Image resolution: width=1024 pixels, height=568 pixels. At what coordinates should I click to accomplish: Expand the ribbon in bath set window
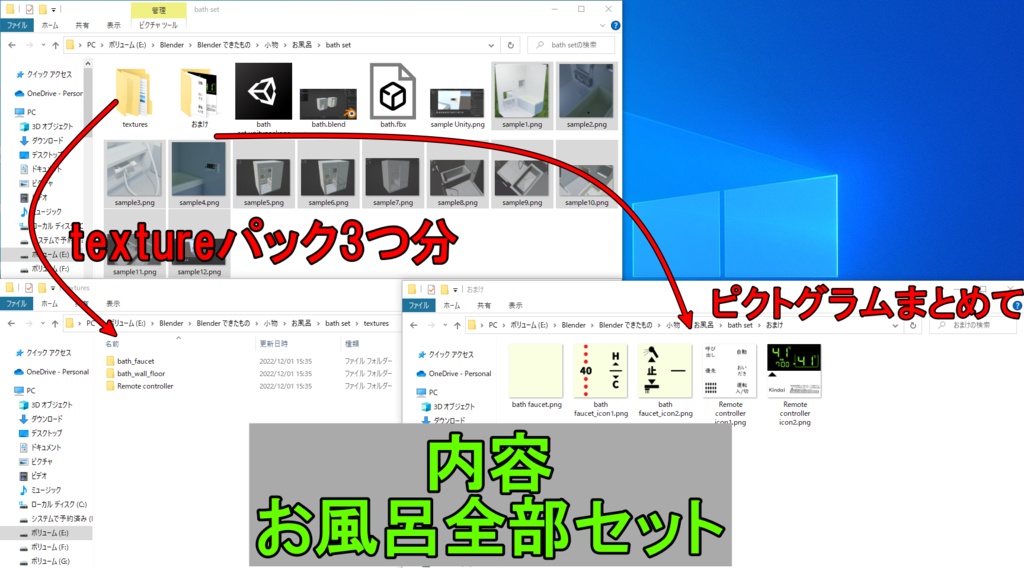tap(602, 25)
